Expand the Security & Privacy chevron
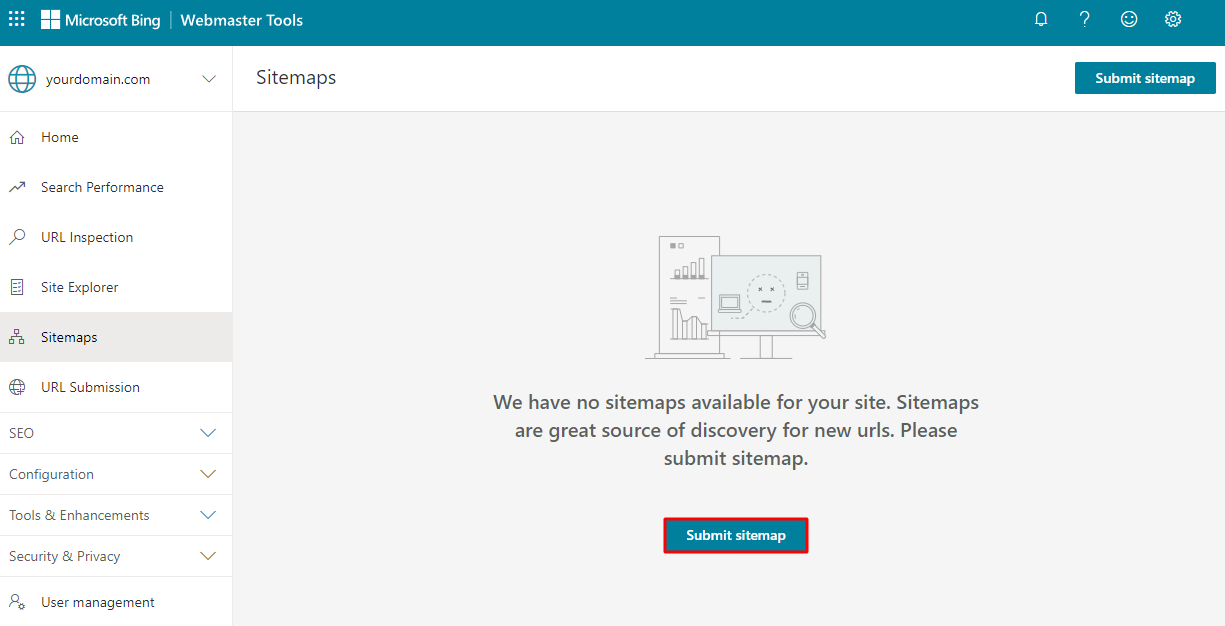 point(208,556)
